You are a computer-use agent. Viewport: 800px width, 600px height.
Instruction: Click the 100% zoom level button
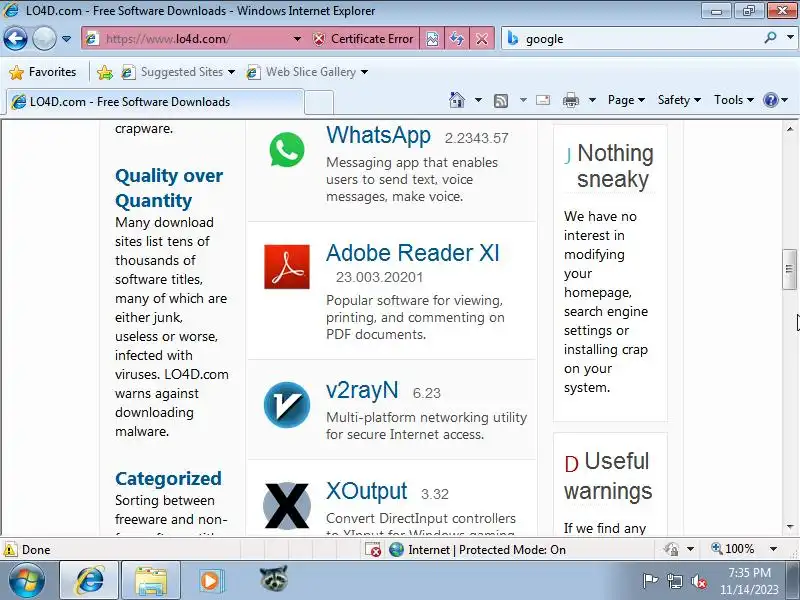coord(733,549)
